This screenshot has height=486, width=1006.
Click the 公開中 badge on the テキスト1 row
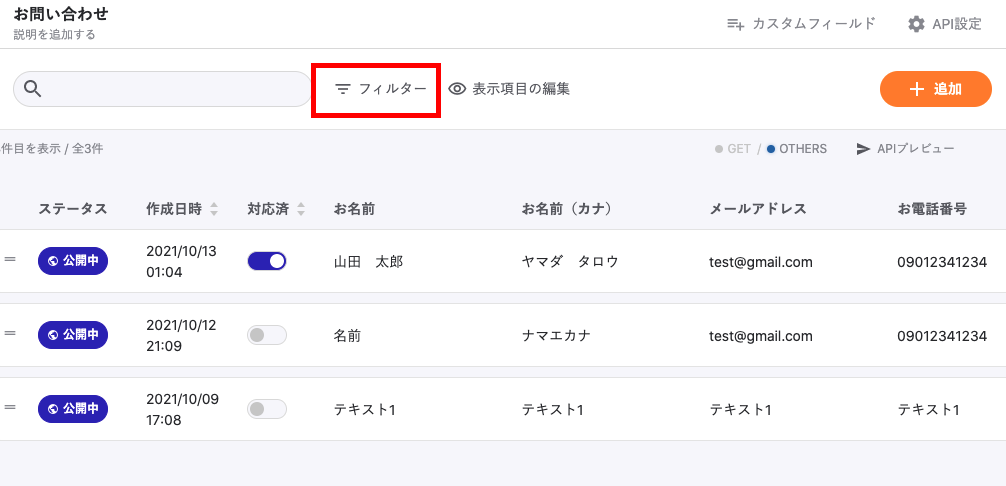(x=73, y=409)
